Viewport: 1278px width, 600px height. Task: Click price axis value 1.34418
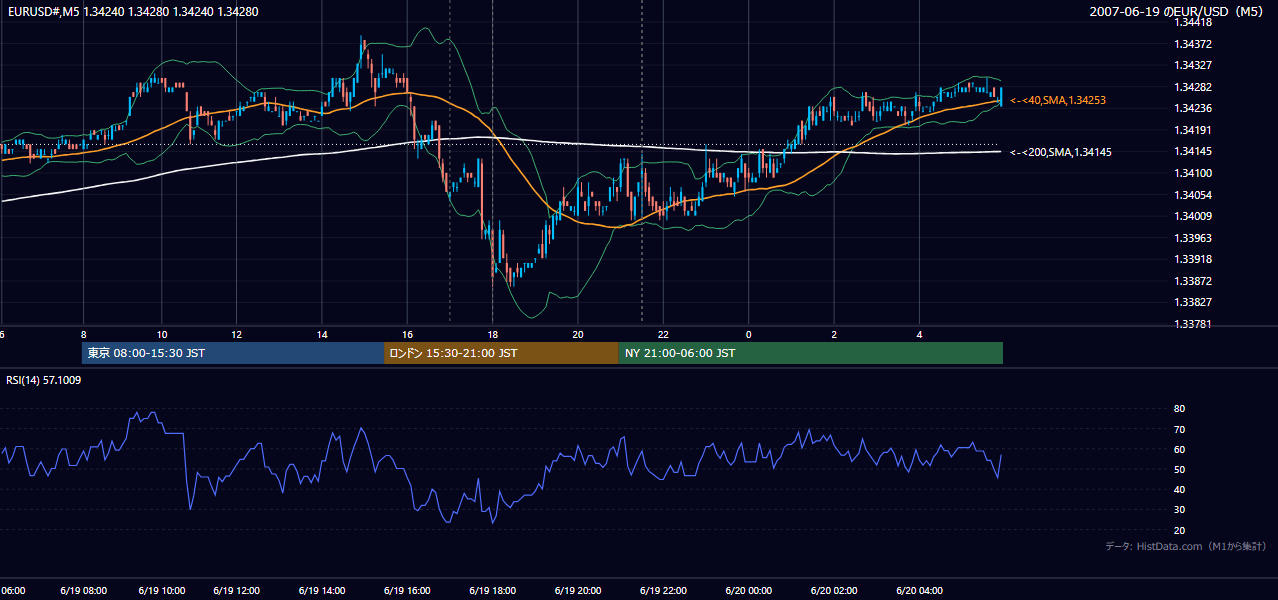1194,22
